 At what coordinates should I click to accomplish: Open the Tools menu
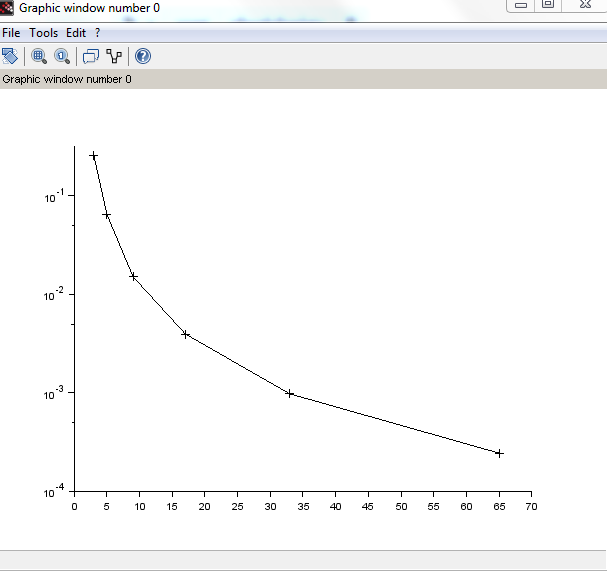(x=44, y=33)
